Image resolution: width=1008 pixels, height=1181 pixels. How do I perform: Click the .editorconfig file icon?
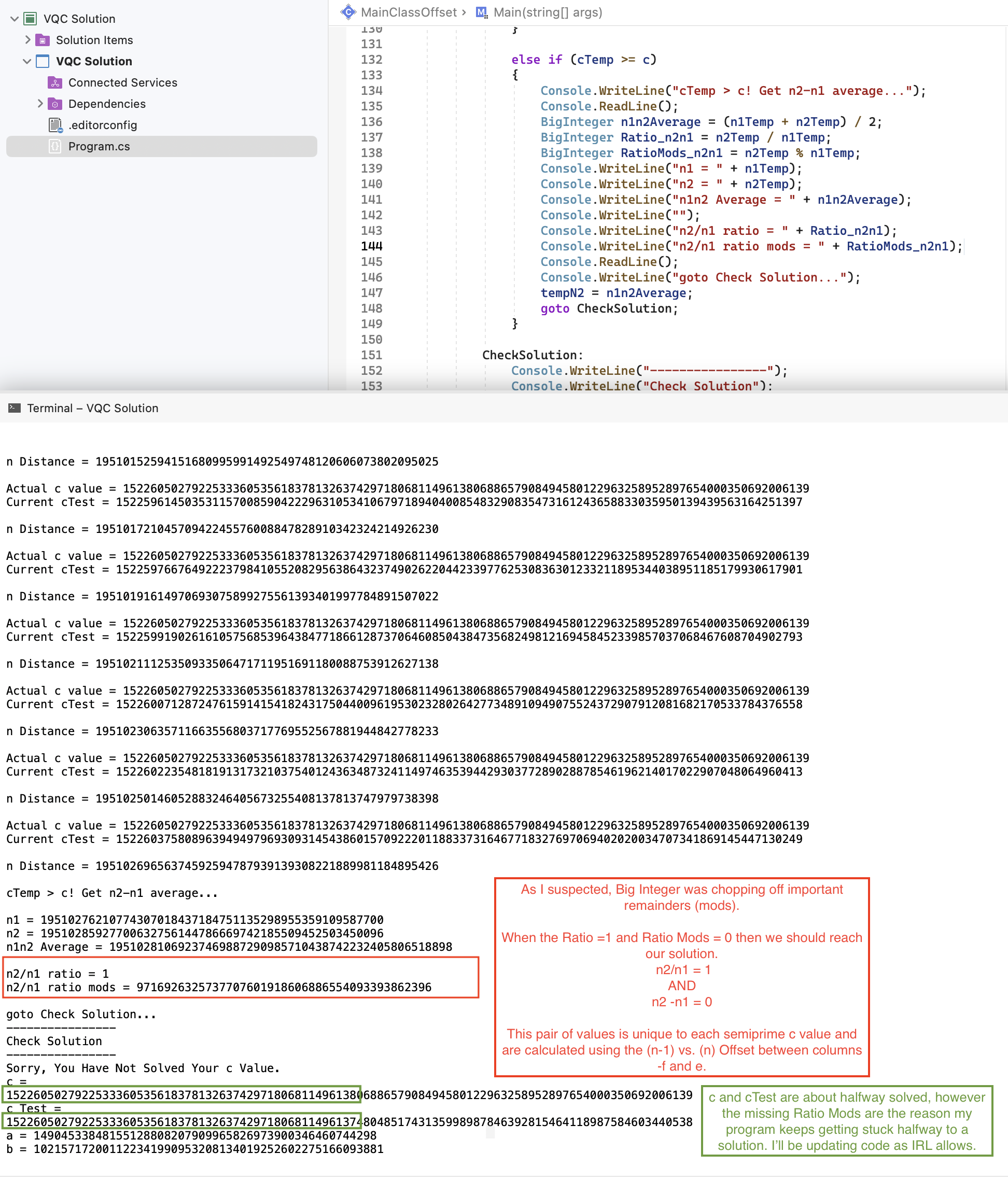coord(55,125)
